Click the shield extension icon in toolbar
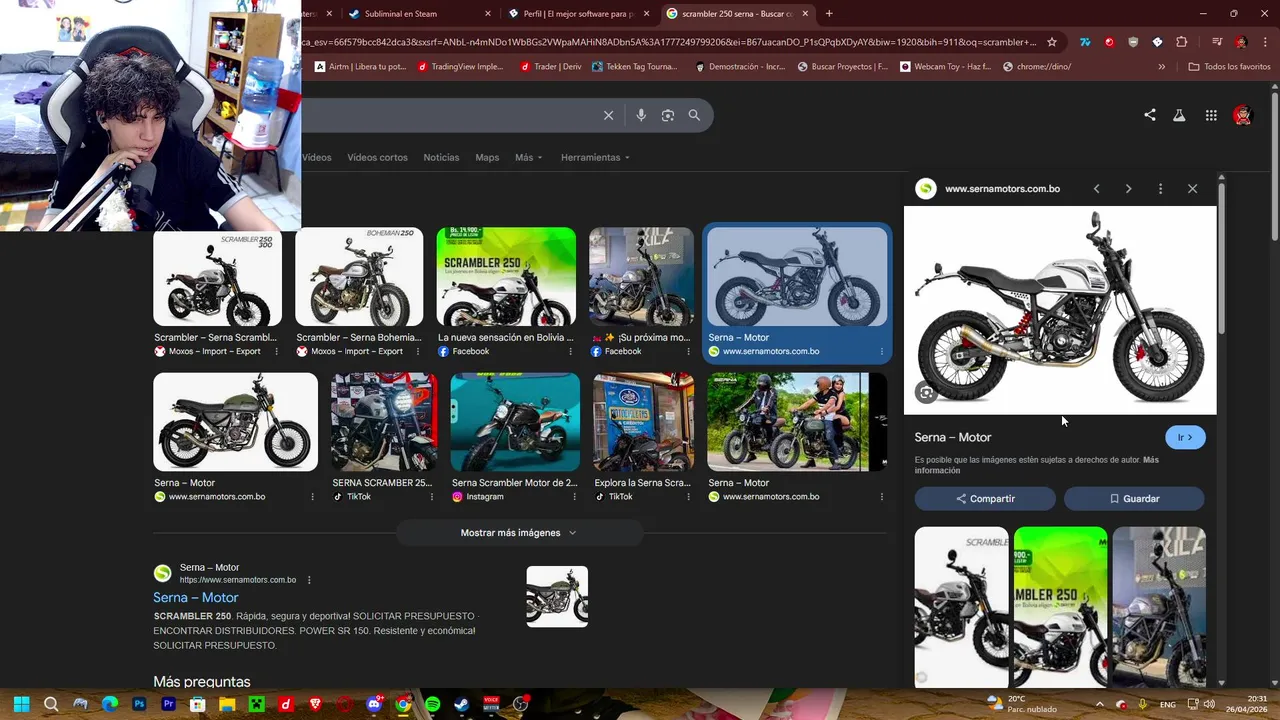This screenshot has height=720, width=1280. coord(1133,42)
